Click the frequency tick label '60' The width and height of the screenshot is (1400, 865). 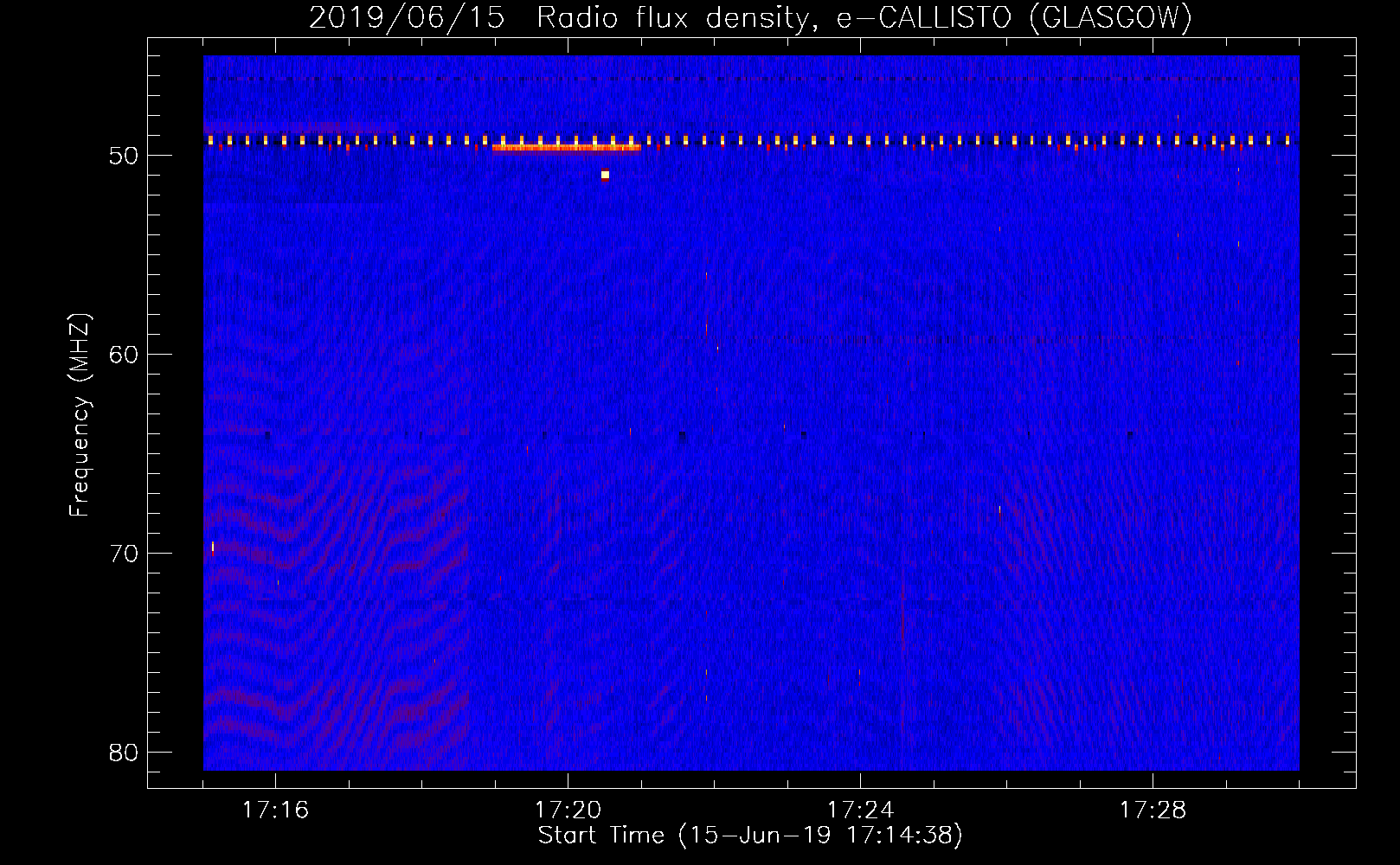[124, 355]
